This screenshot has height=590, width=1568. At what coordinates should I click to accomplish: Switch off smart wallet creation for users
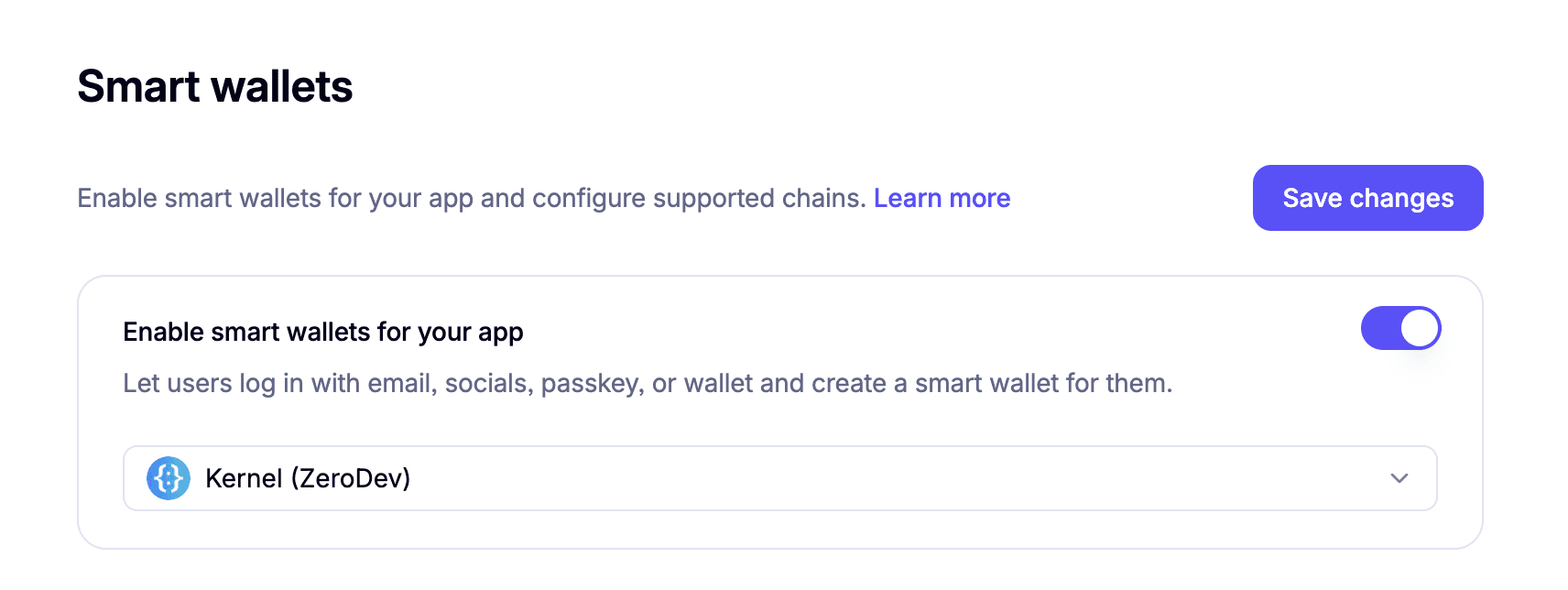tap(1400, 328)
